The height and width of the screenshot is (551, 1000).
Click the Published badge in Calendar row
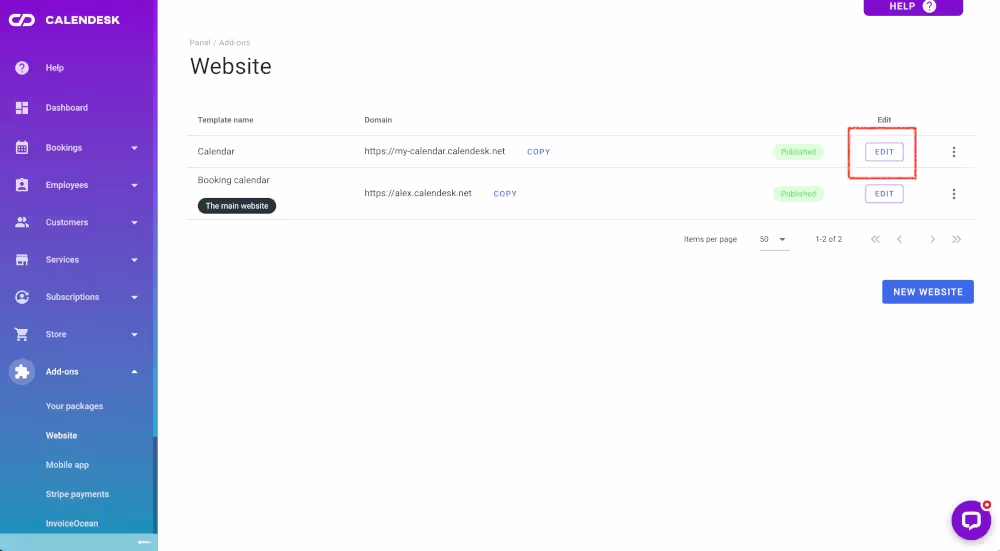pyautogui.click(x=798, y=152)
